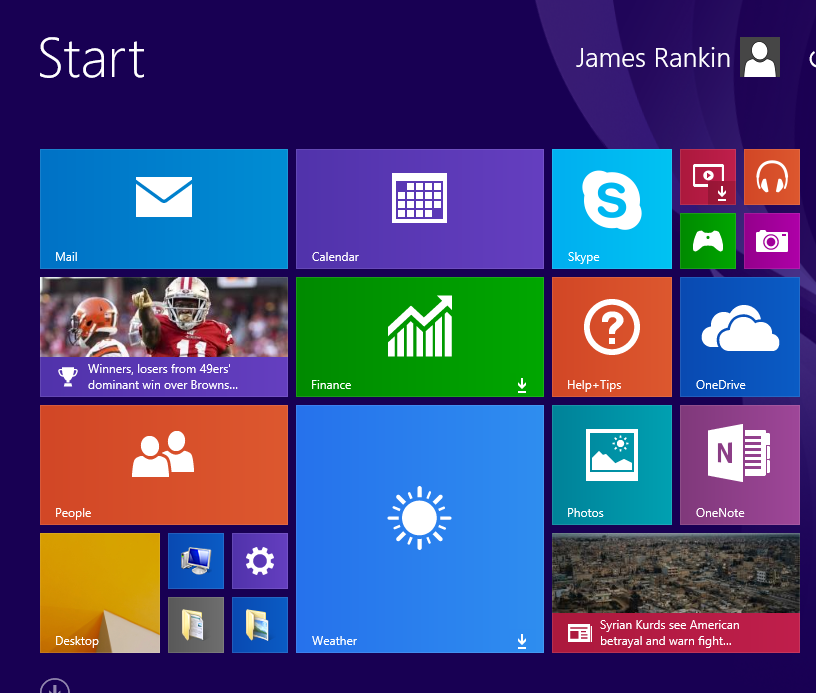Open the Pictures folder tile

coord(260,625)
